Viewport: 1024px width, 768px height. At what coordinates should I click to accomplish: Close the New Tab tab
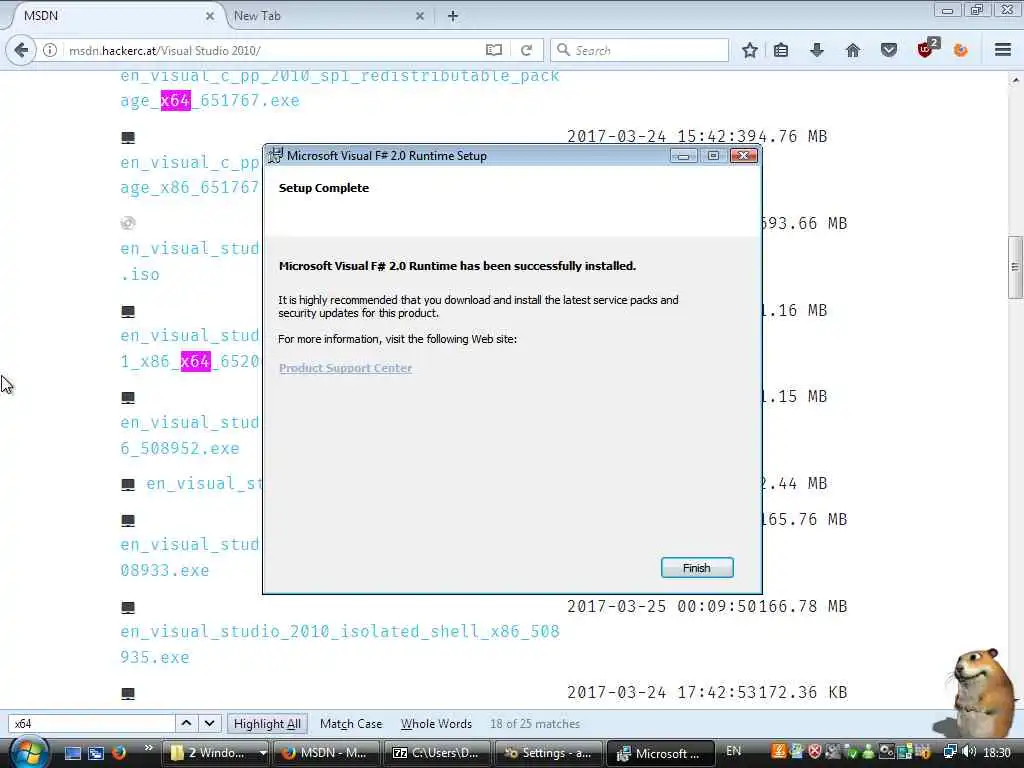tap(420, 16)
